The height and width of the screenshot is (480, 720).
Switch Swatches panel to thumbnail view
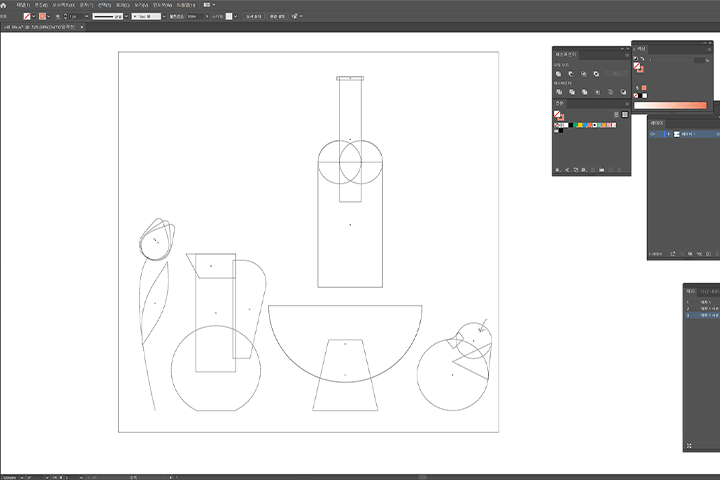[624, 114]
